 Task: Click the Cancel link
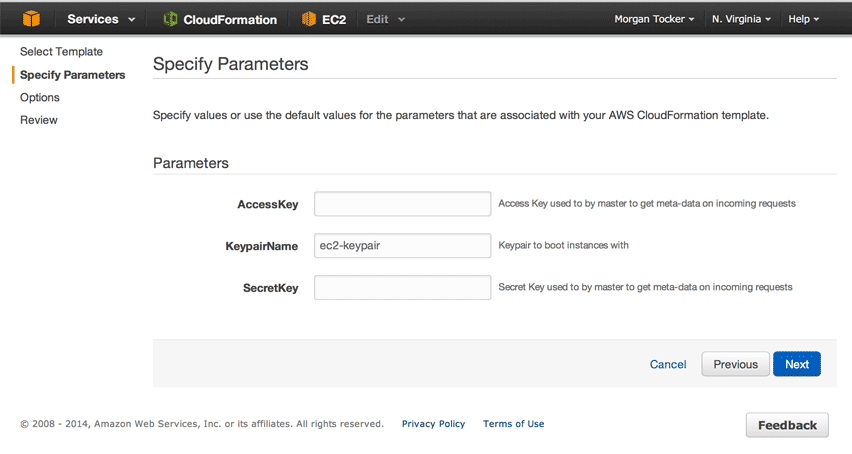tap(668, 364)
